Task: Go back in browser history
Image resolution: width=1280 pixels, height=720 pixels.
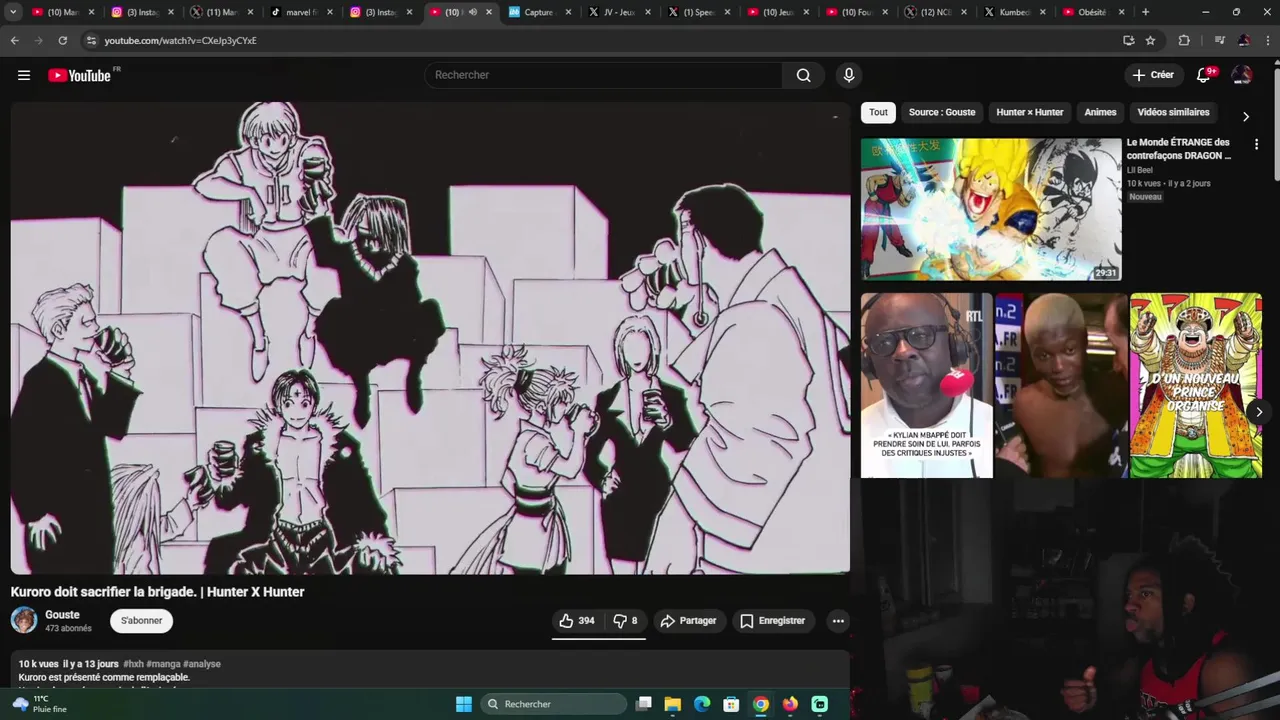Action: 14,40
